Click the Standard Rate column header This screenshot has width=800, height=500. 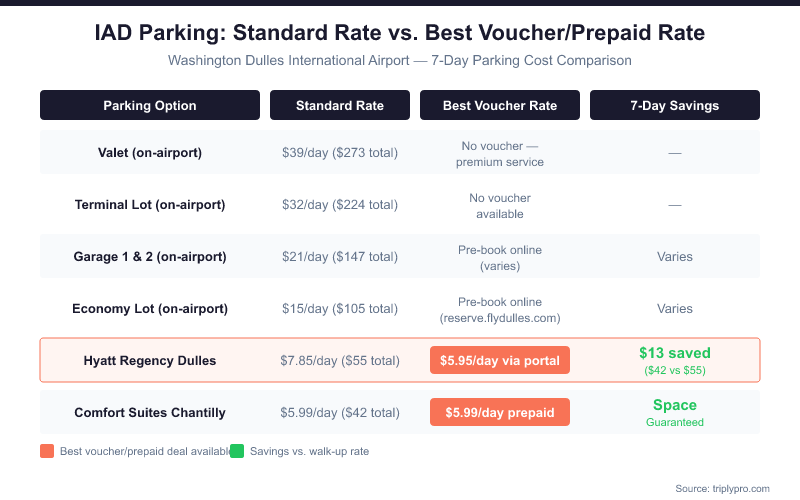pyautogui.click(x=340, y=106)
